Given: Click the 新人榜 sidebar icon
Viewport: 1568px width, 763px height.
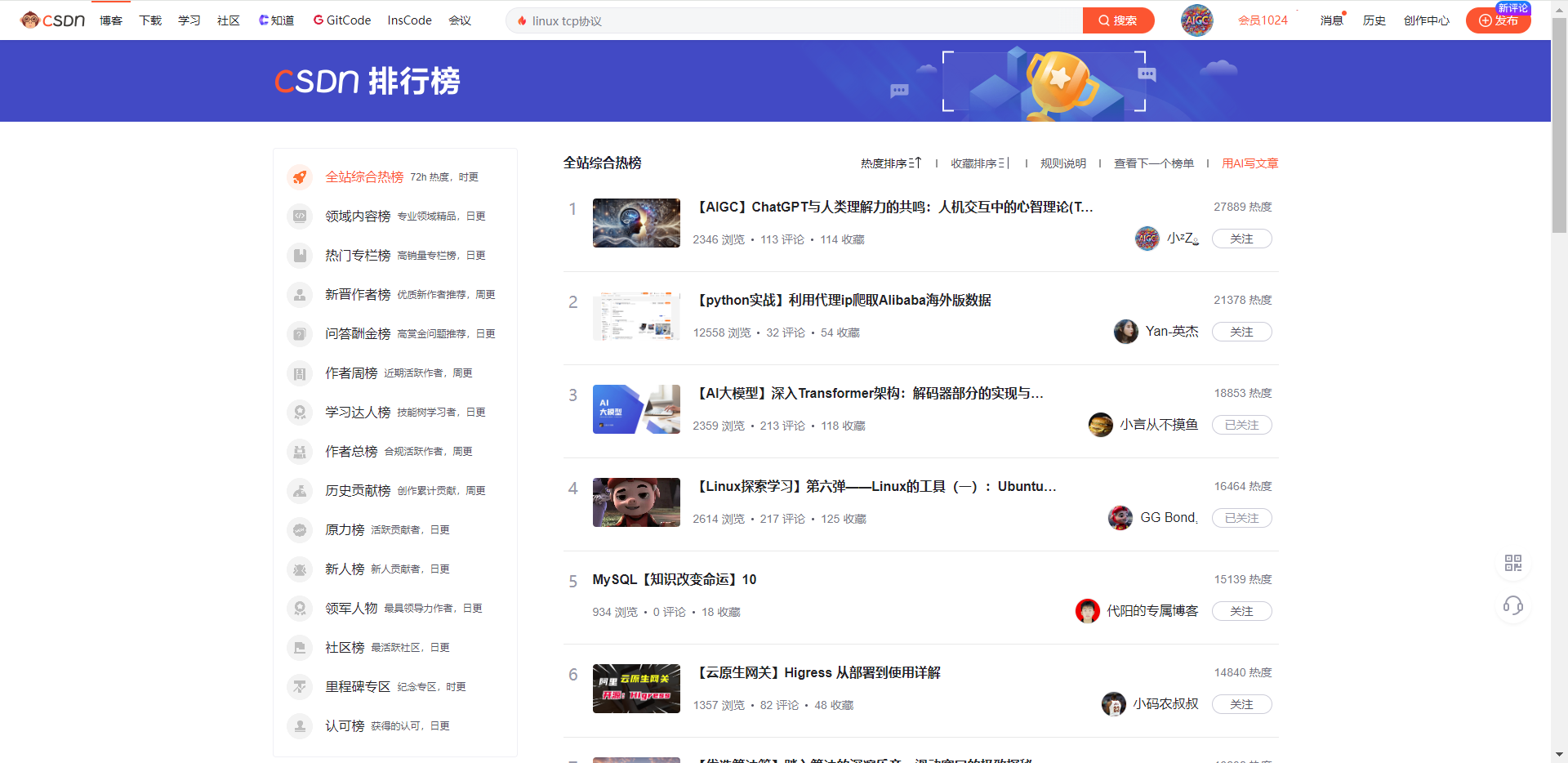Looking at the screenshot, I should tap(300, 569).
